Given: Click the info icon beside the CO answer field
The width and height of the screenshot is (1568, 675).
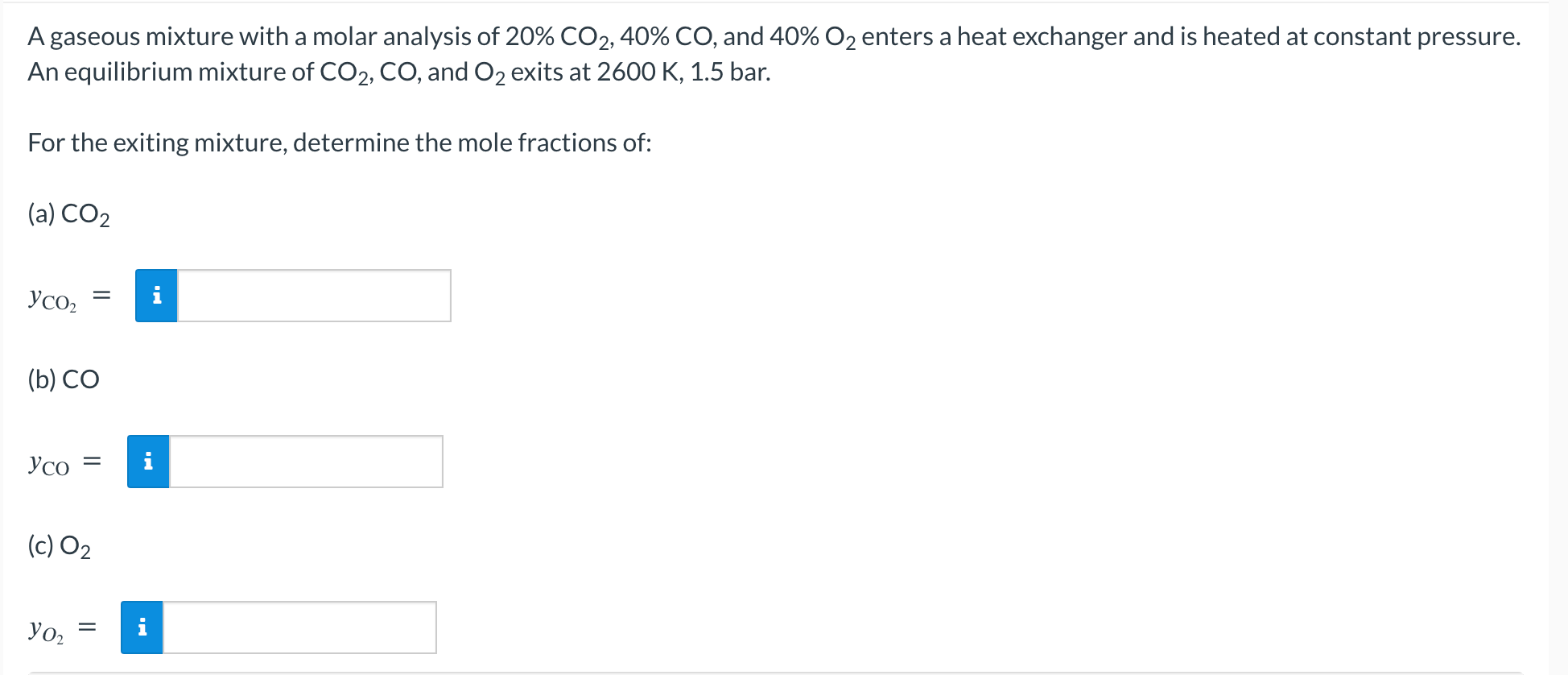Looking at the screenshot, I should point(149,462).
